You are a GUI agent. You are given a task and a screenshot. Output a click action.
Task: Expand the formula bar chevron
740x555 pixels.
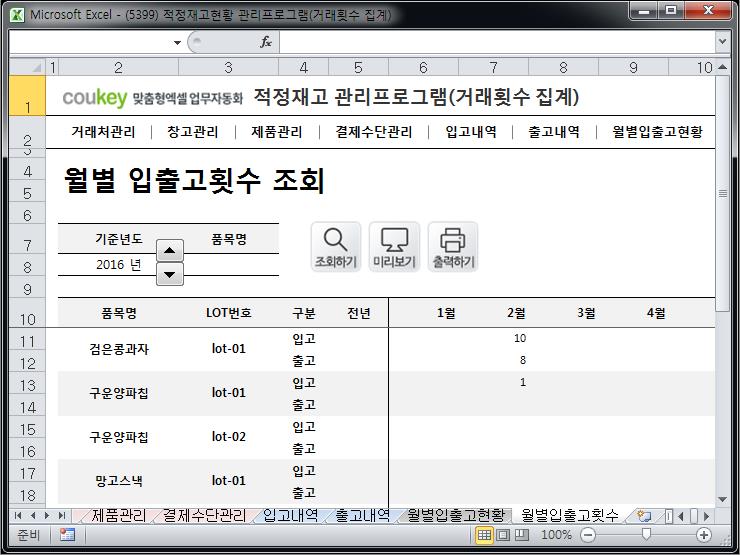point(722,42)
